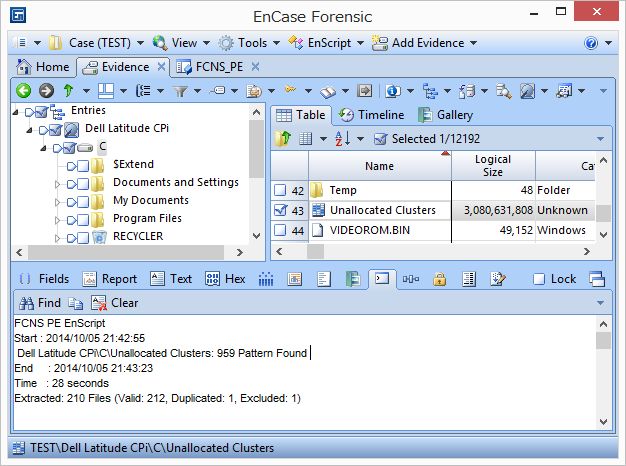Screen dimensions: 626x466
Task: Switch to the Timeline view tab
Action: click(371, 115)
